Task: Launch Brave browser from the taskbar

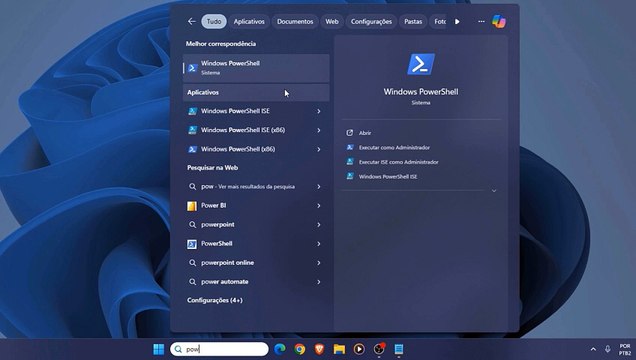Action: click(319, 349)
